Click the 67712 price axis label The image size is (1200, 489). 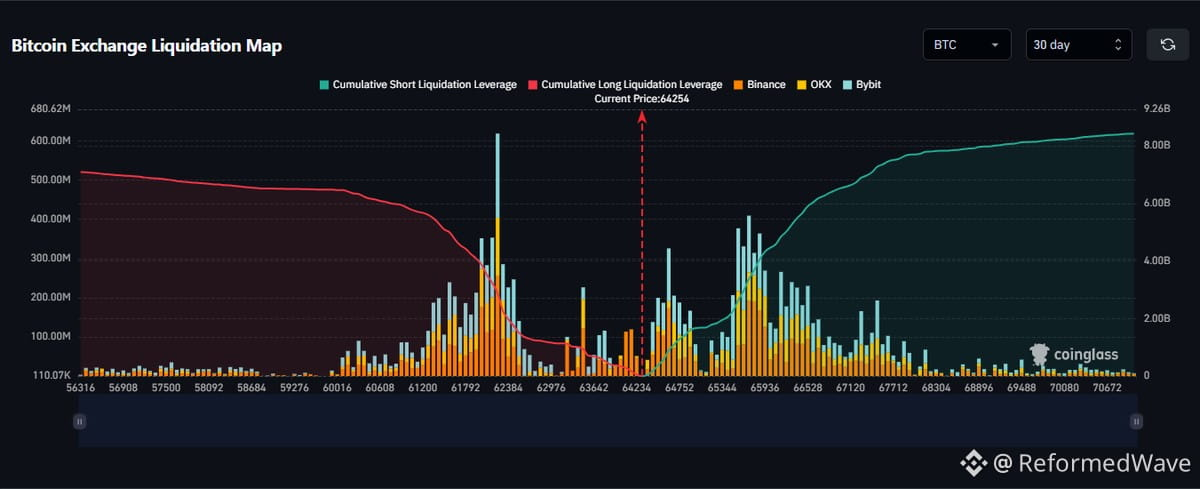click(x=892, y=387)
